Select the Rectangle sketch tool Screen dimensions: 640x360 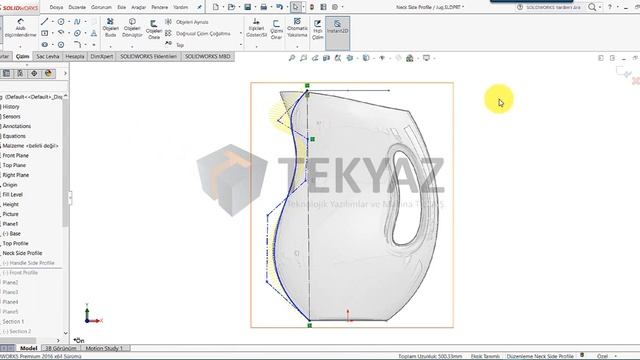(x=45, y=33)
